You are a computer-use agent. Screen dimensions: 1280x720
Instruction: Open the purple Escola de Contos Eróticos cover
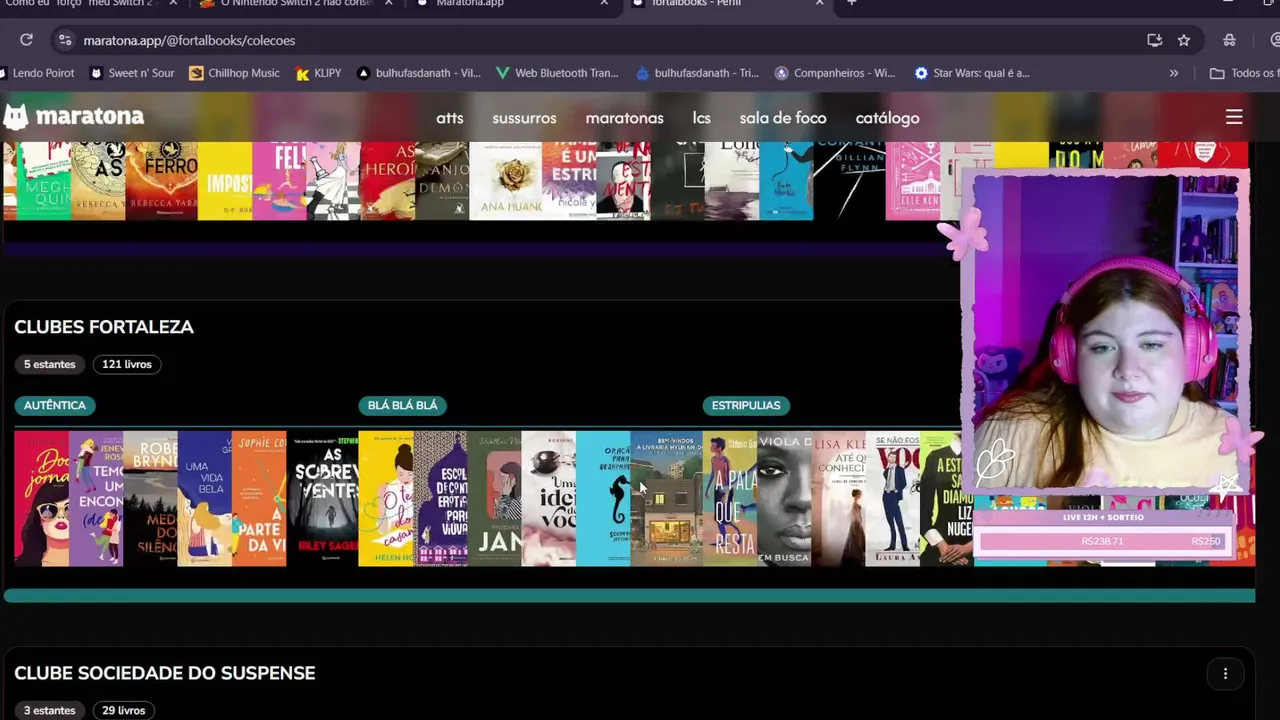(440, 498)
